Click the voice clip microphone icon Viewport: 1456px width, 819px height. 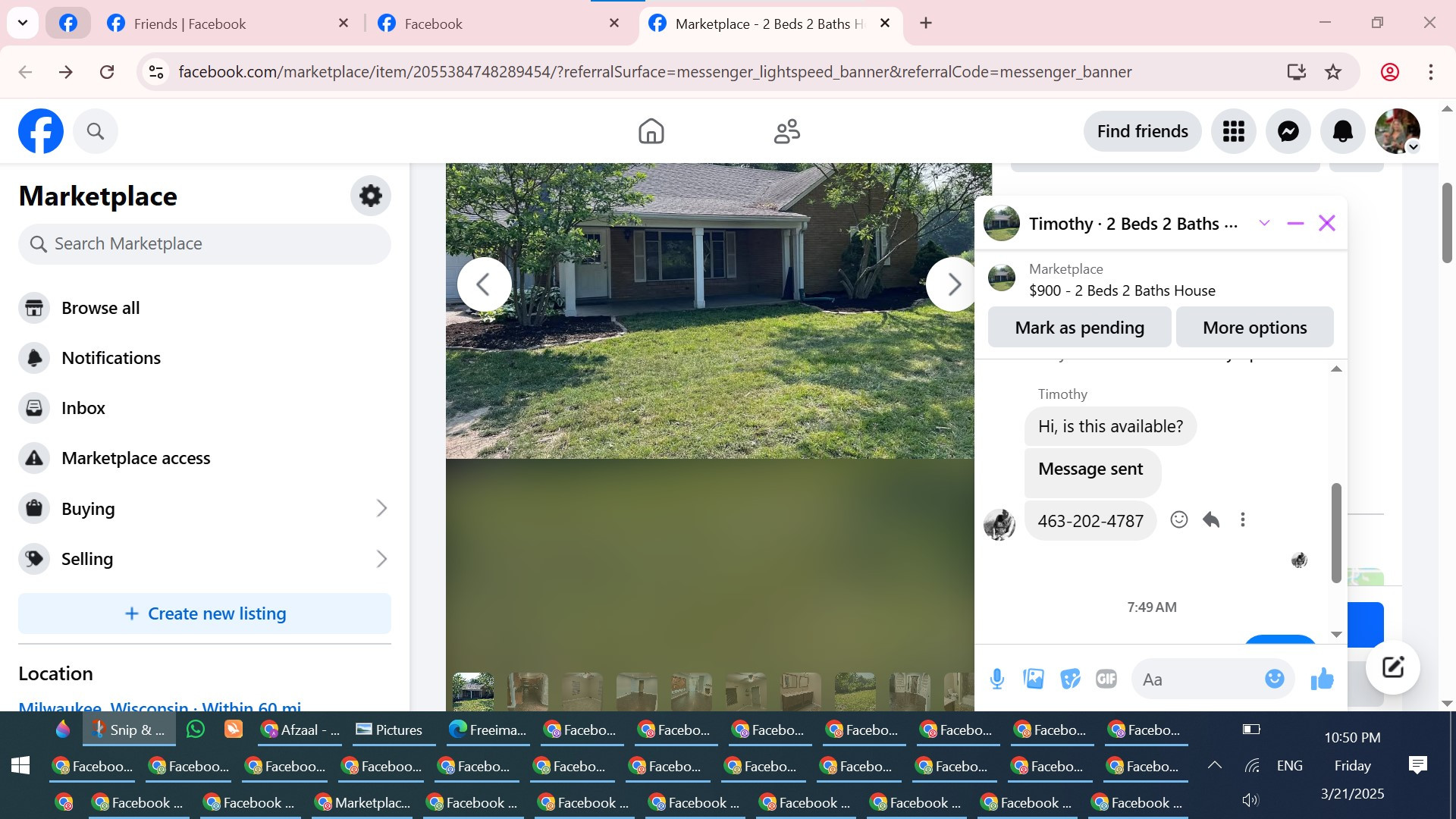click(997, 679)
